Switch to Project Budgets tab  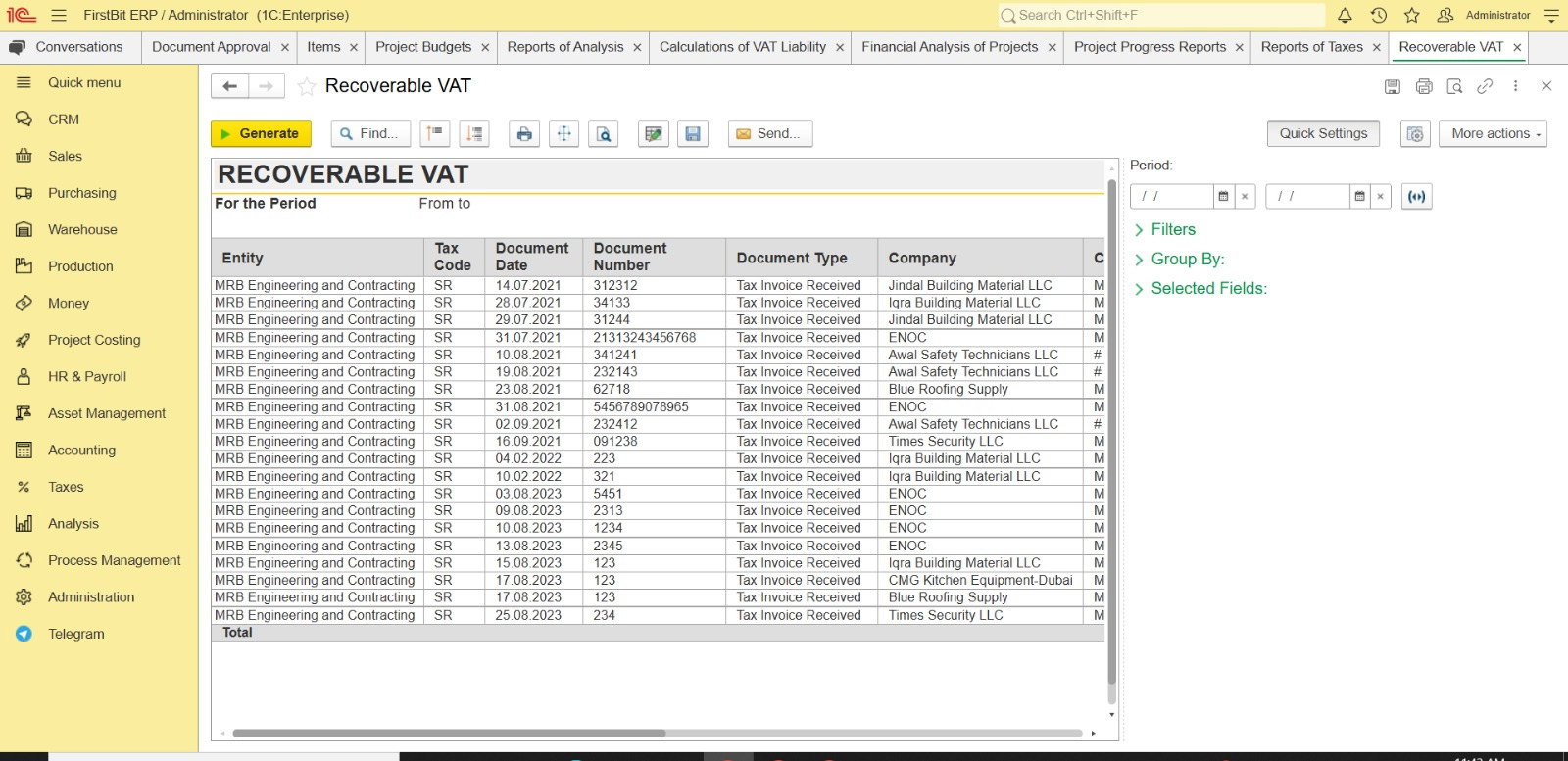(423, 47)
